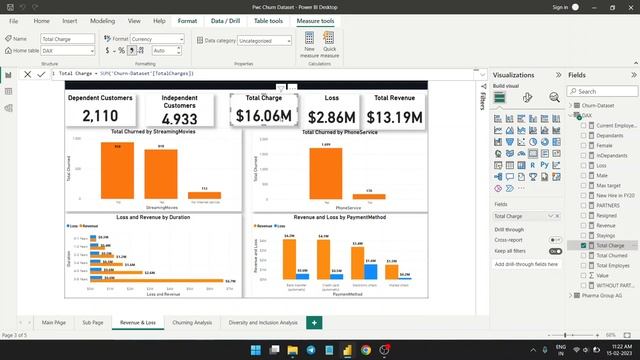
Task: Toggle the Keep all filters switch
Action: (x=555, y=251)
